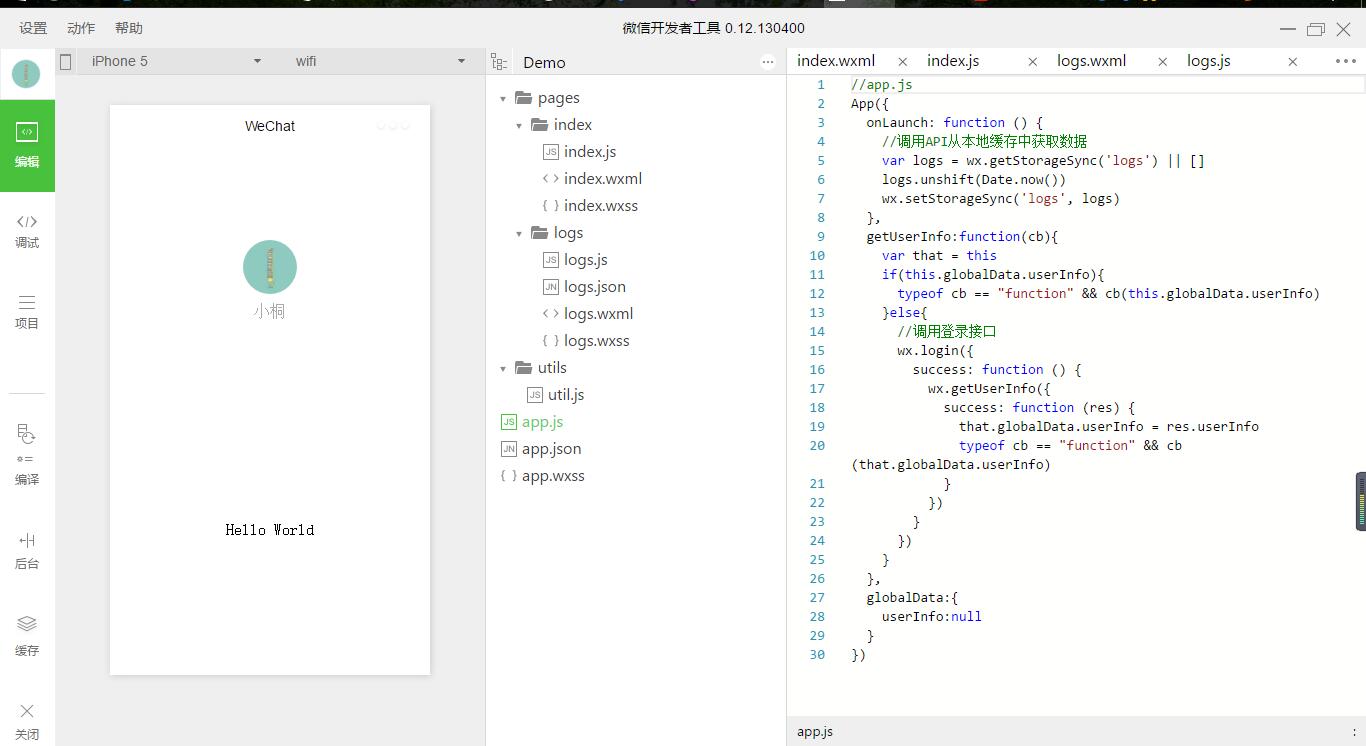The width and height of the screenshot is (1366, 746).
Task: Click the userInfo:null code on line 28
Action: tap(932, 617)
